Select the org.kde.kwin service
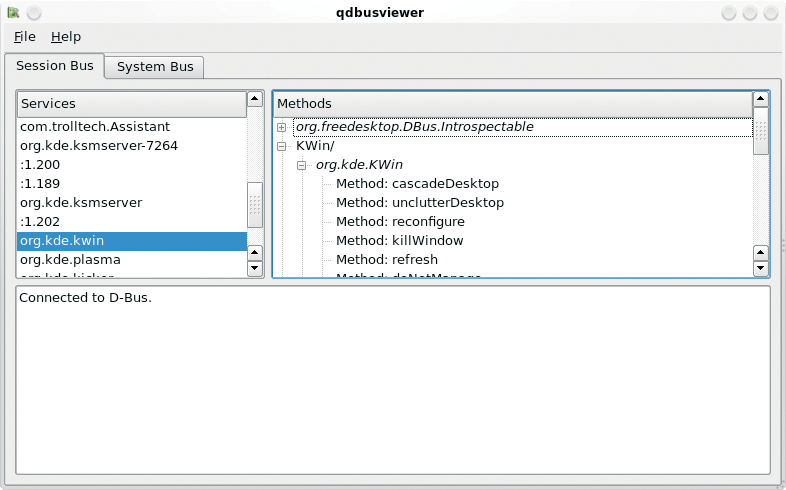The width and height of the screenshot is (786, 490). (132, 241)
